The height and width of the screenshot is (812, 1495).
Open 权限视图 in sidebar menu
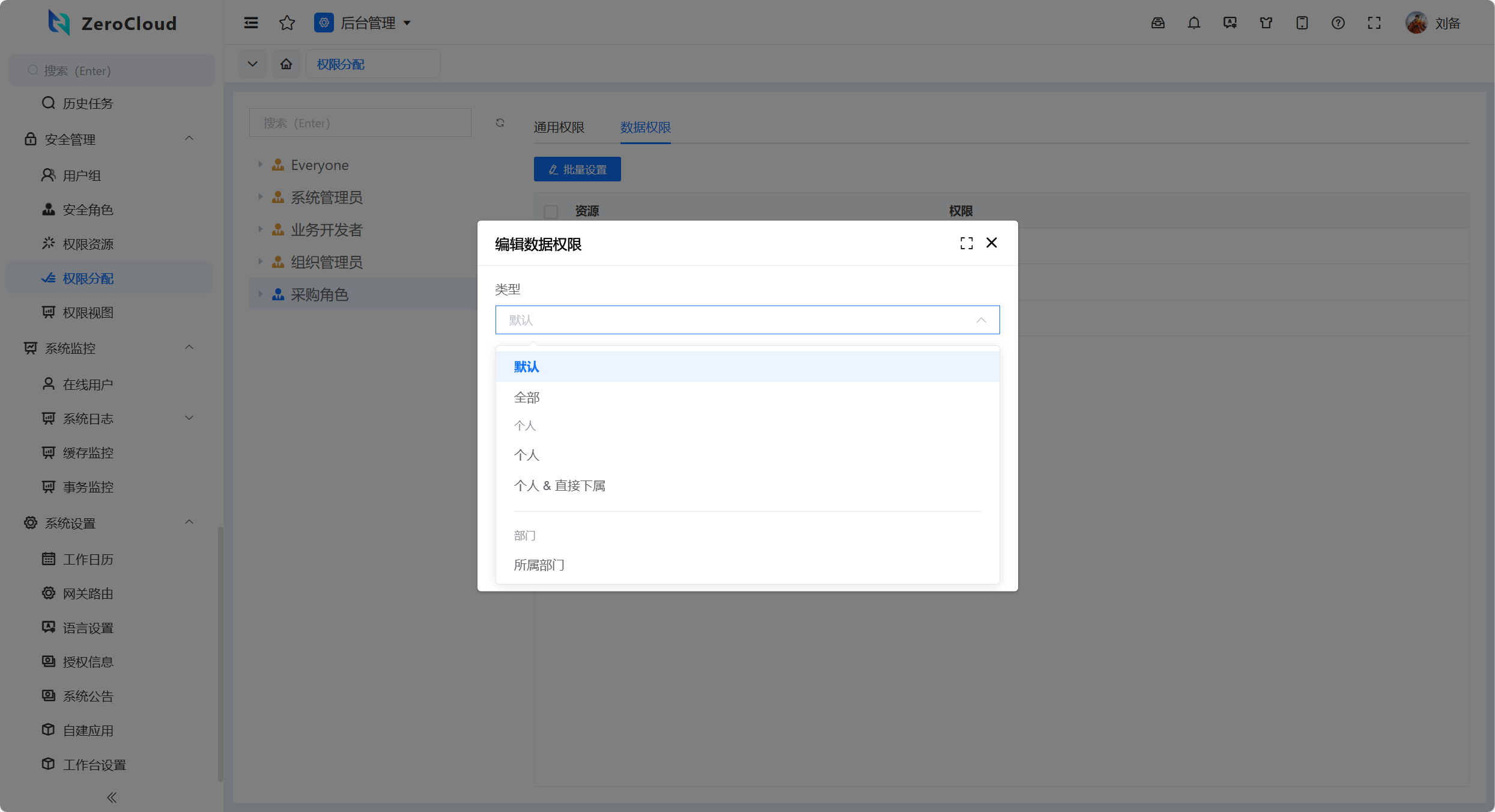coord(88,312)
